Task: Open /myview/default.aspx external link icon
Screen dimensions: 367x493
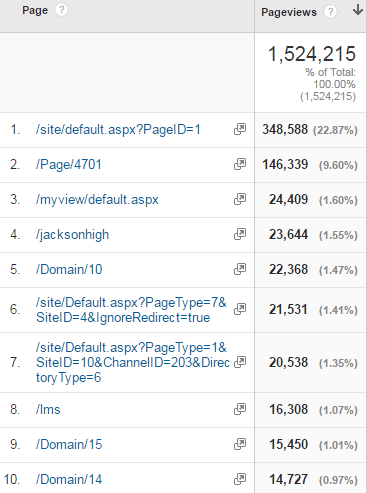Action: [240, 199]
